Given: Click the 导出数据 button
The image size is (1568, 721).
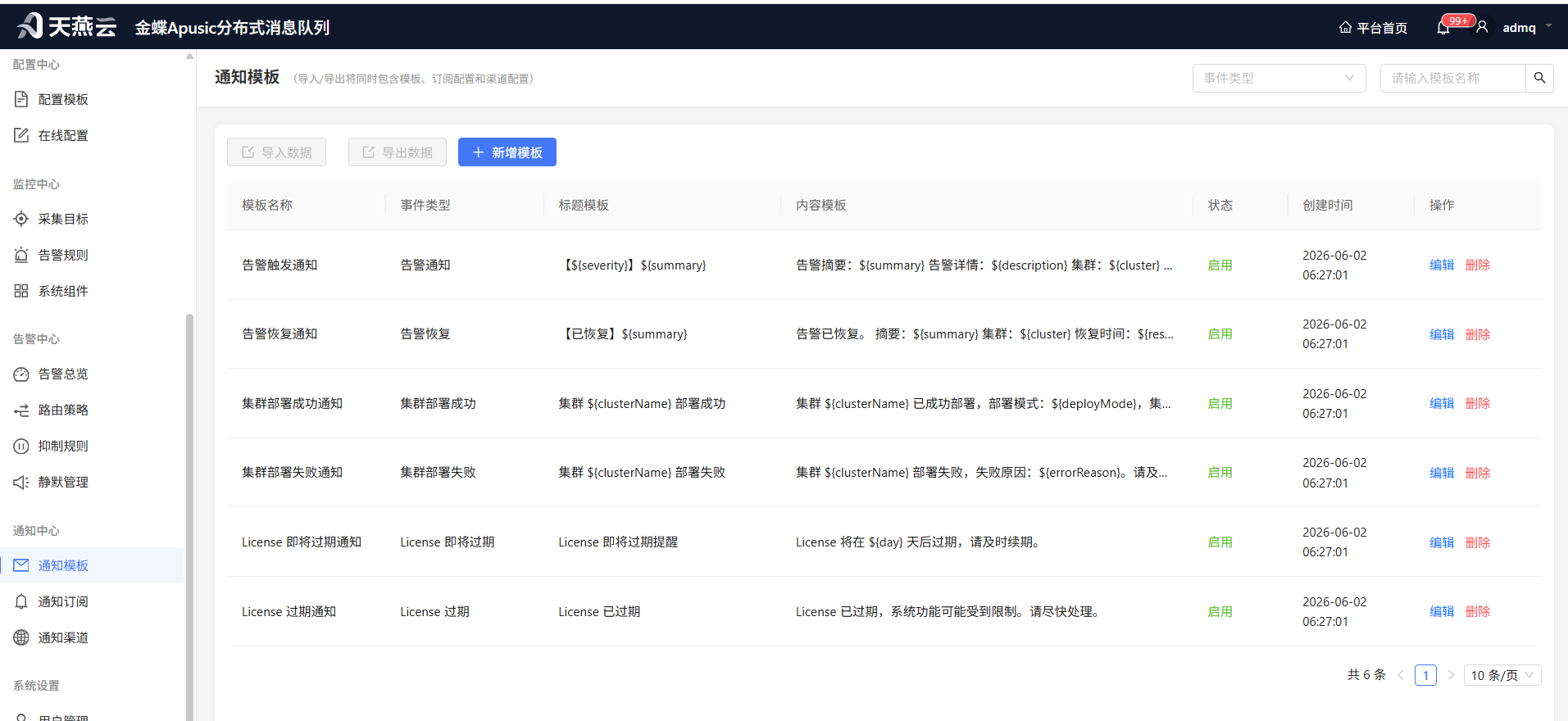Looking at the screenshot, I should pos(398,152).
